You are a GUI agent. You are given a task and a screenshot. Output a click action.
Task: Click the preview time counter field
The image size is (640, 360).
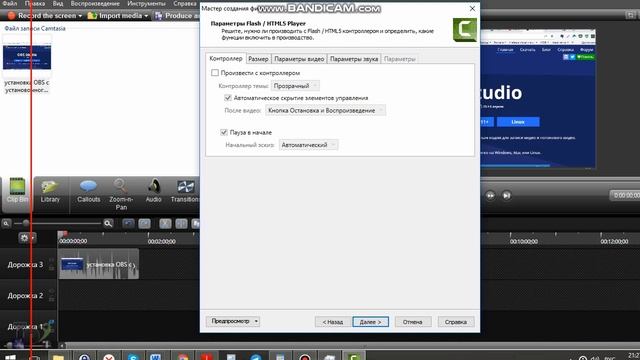625,196
